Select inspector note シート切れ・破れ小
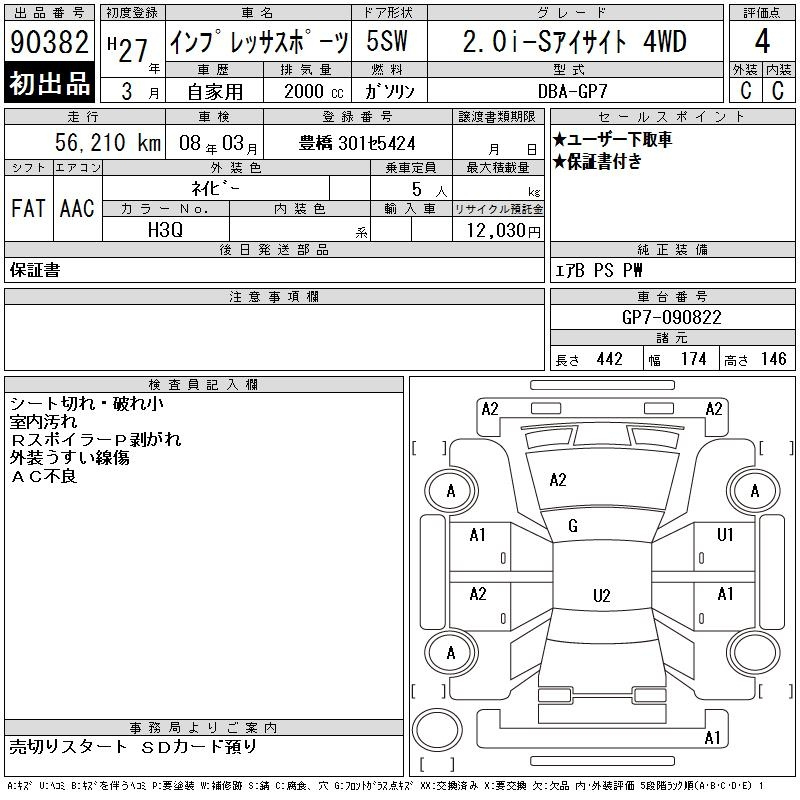The width and height of the screenshot is (800, 800). point(87,404)
